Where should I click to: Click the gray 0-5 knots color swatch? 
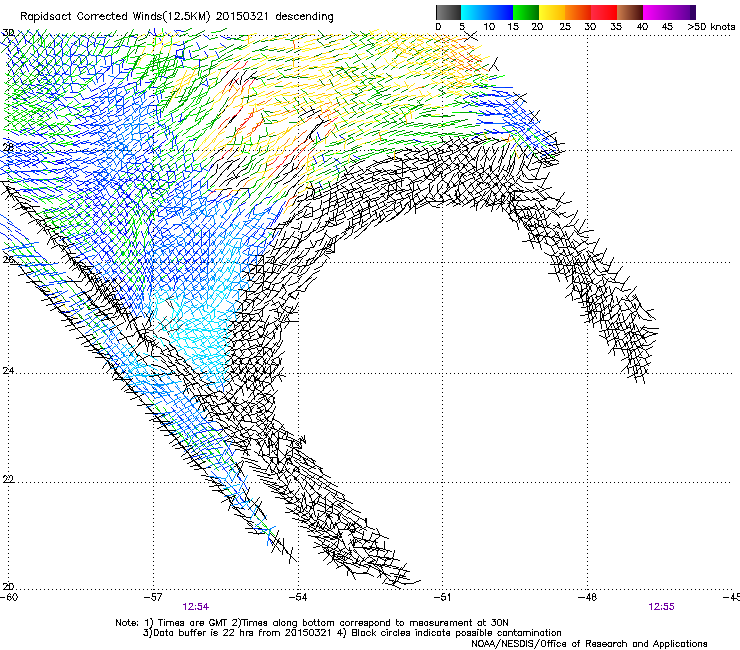point(448,12)
